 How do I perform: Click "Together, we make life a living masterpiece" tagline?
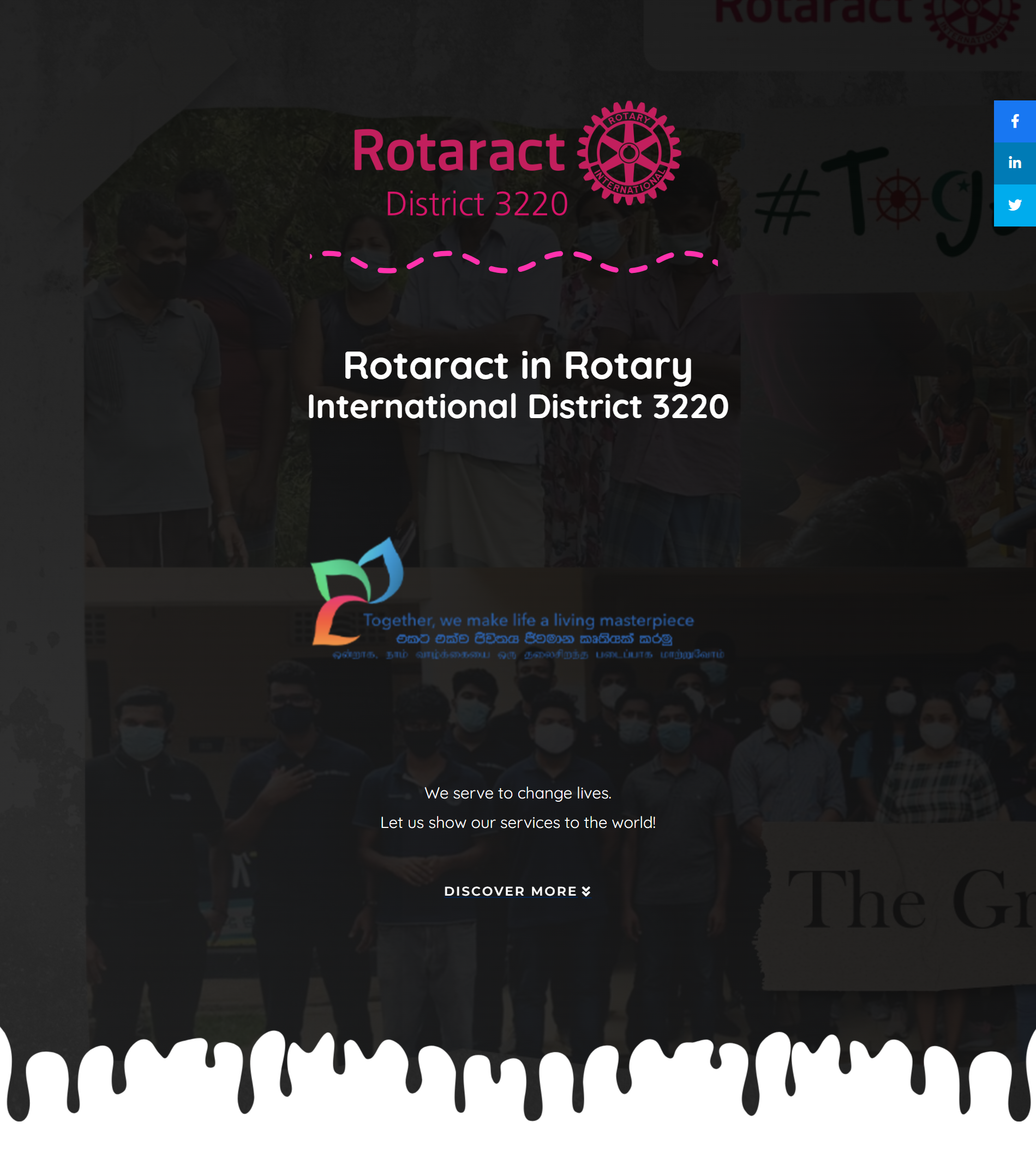(x=529, y=621)
